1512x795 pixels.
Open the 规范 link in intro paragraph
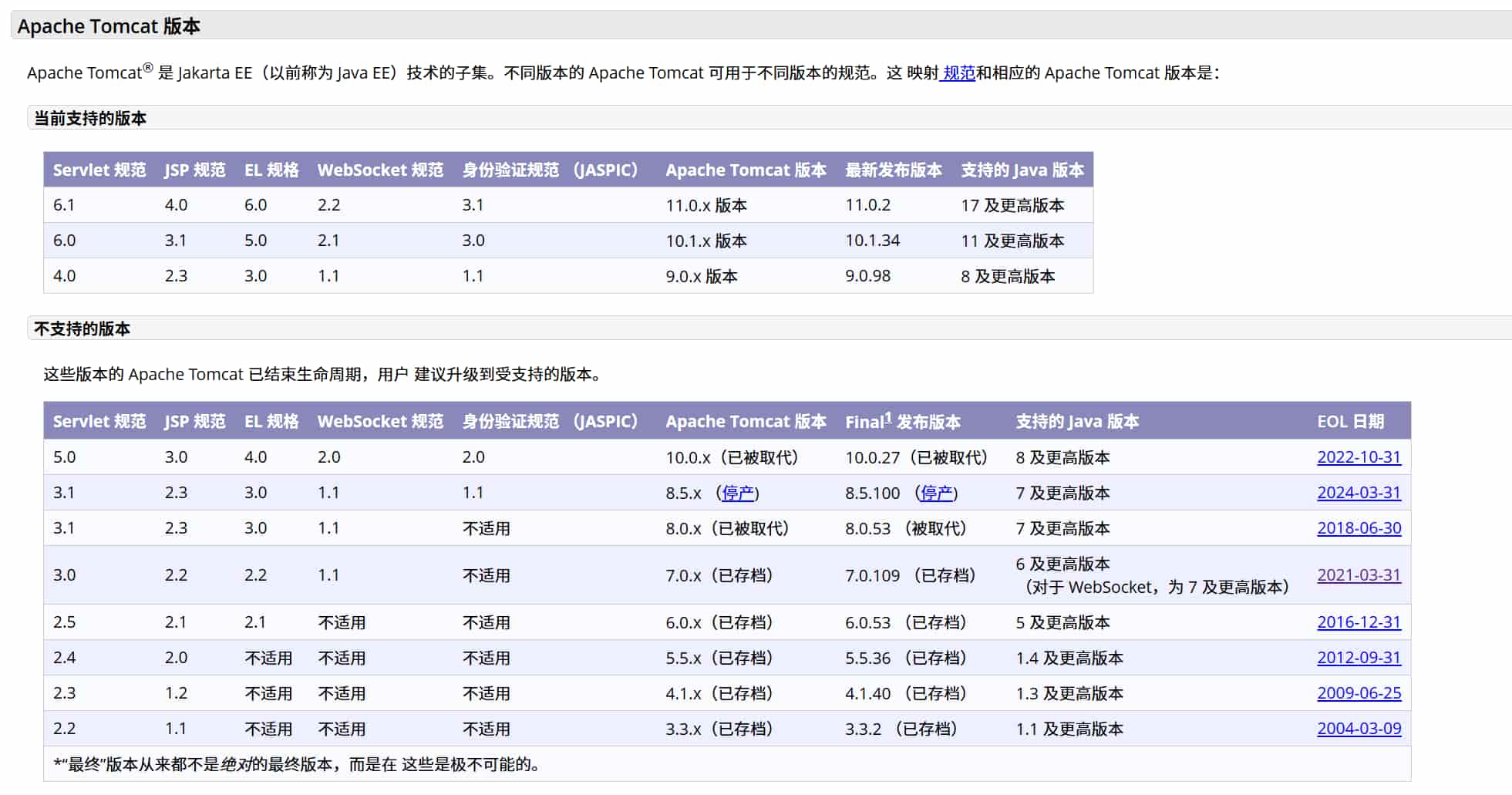(x=958, y=72)
